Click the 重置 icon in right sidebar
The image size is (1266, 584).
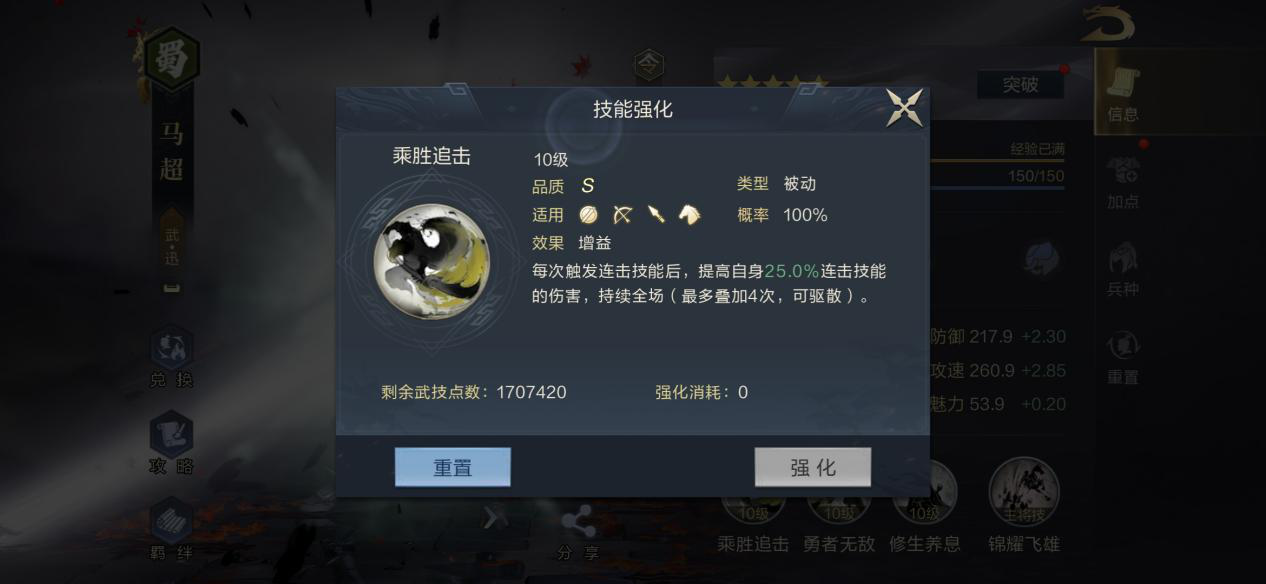(x=1123, y=358)
